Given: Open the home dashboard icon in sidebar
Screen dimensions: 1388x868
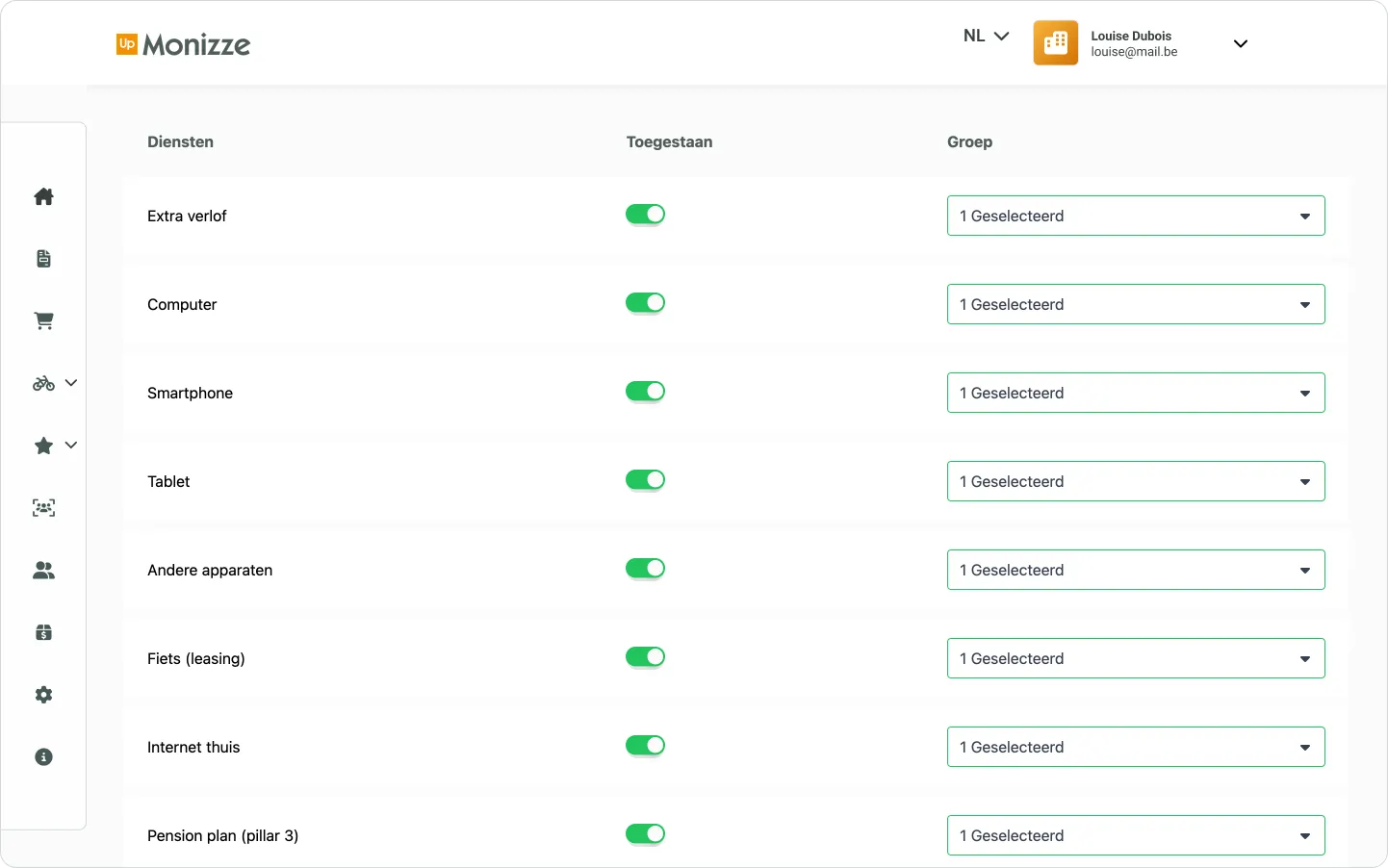Looking at the screenshot, I should [x=43, y=196].
